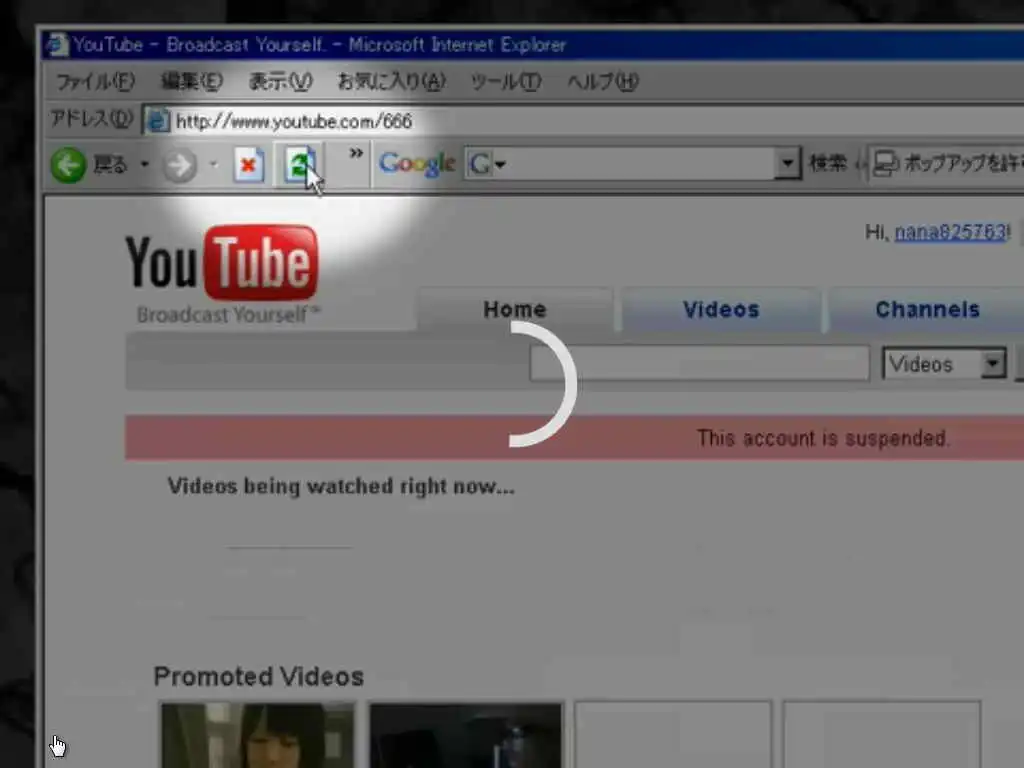Click the 'Promoted Videos' heading
The image size is (1024, 768).
click(x=259, y=677)
